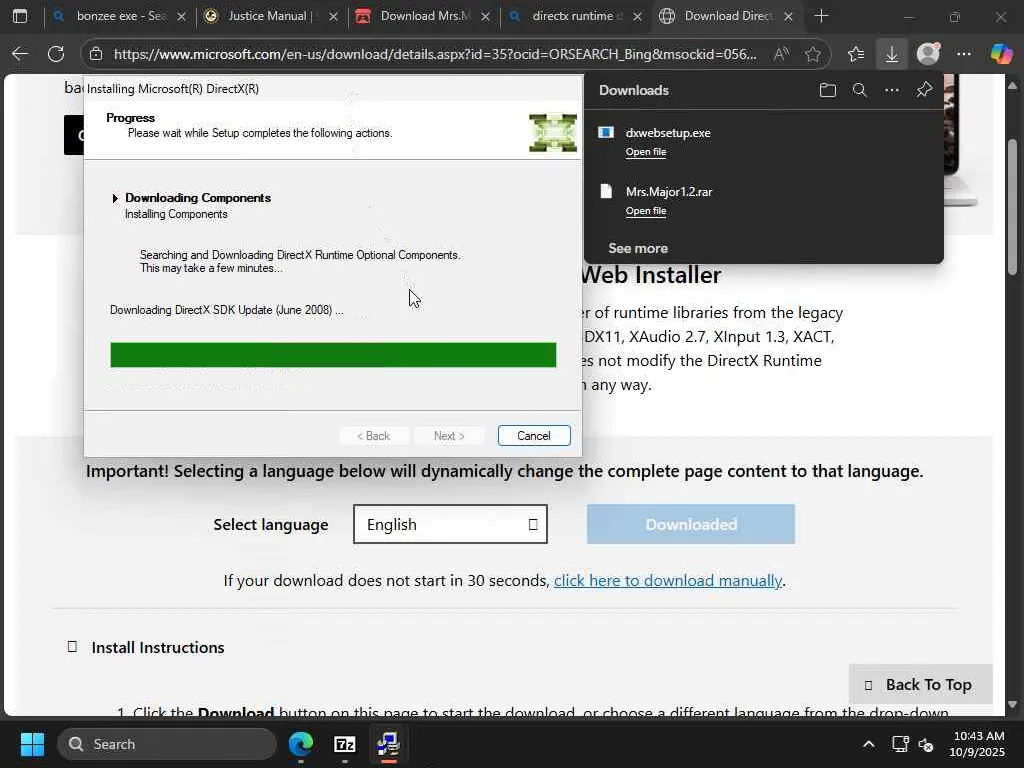Viewport: 1024px width, 768px height.
Task: Click the dxwebsetup.exe file icon
Action: pyautogui.click(x=605, y=133)
